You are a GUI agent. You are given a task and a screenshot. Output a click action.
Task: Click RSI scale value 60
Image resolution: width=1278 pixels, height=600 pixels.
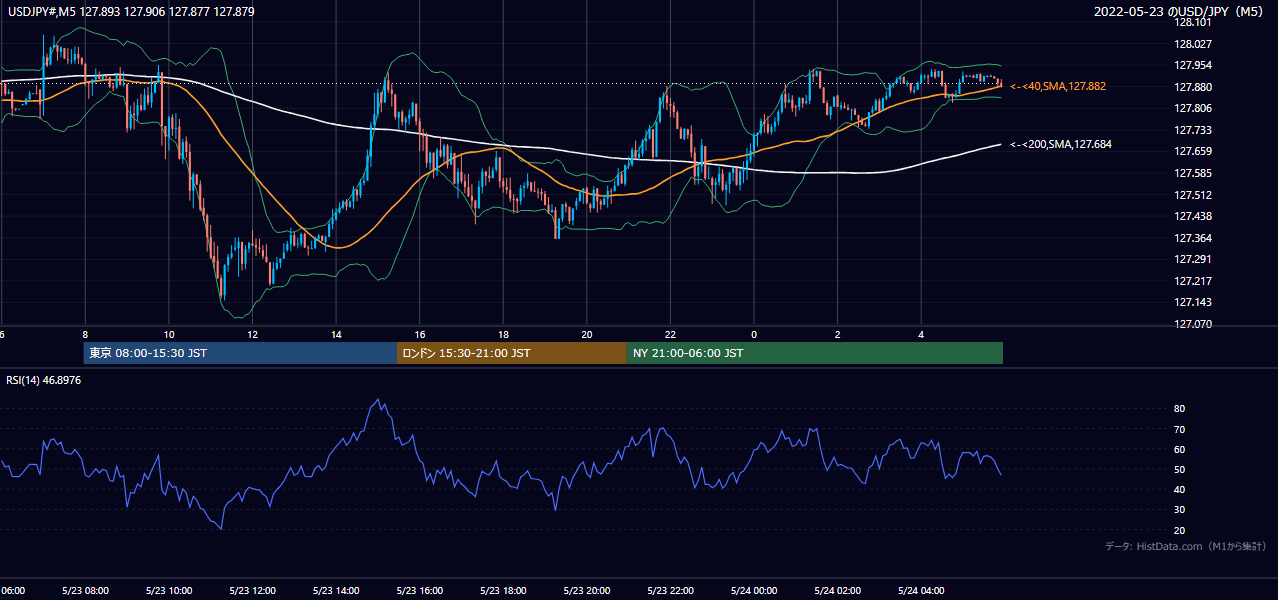(1179, 449)
